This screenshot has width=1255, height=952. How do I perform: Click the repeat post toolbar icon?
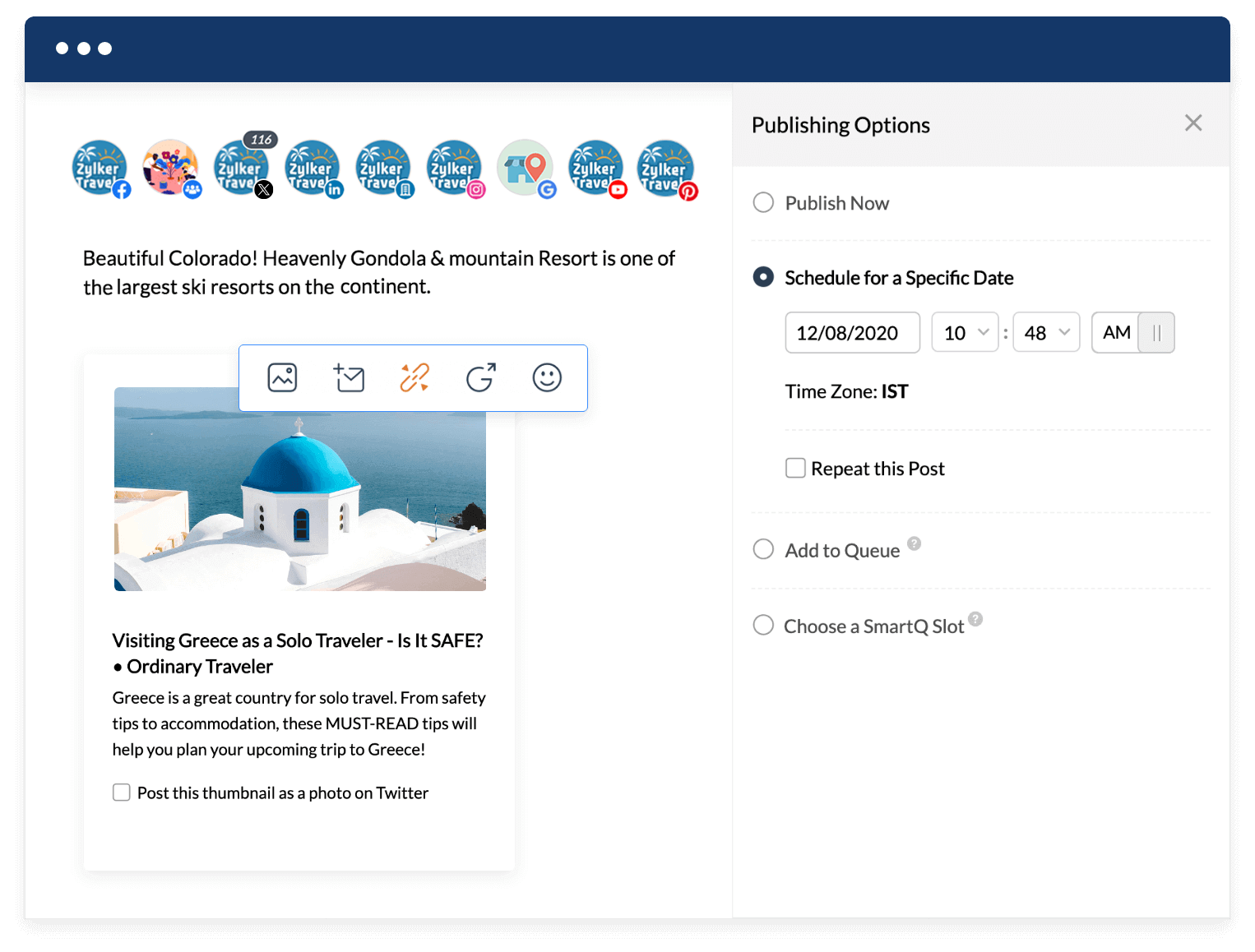click(x=480, y=377)
